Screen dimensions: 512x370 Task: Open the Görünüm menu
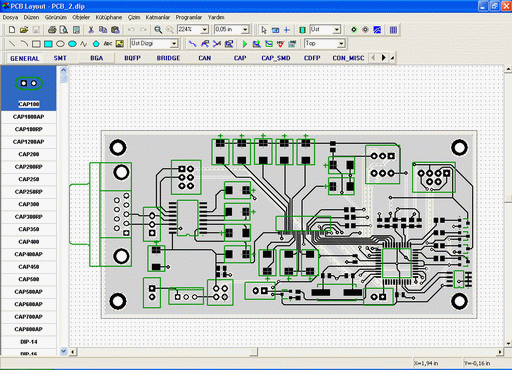point(56,17)
